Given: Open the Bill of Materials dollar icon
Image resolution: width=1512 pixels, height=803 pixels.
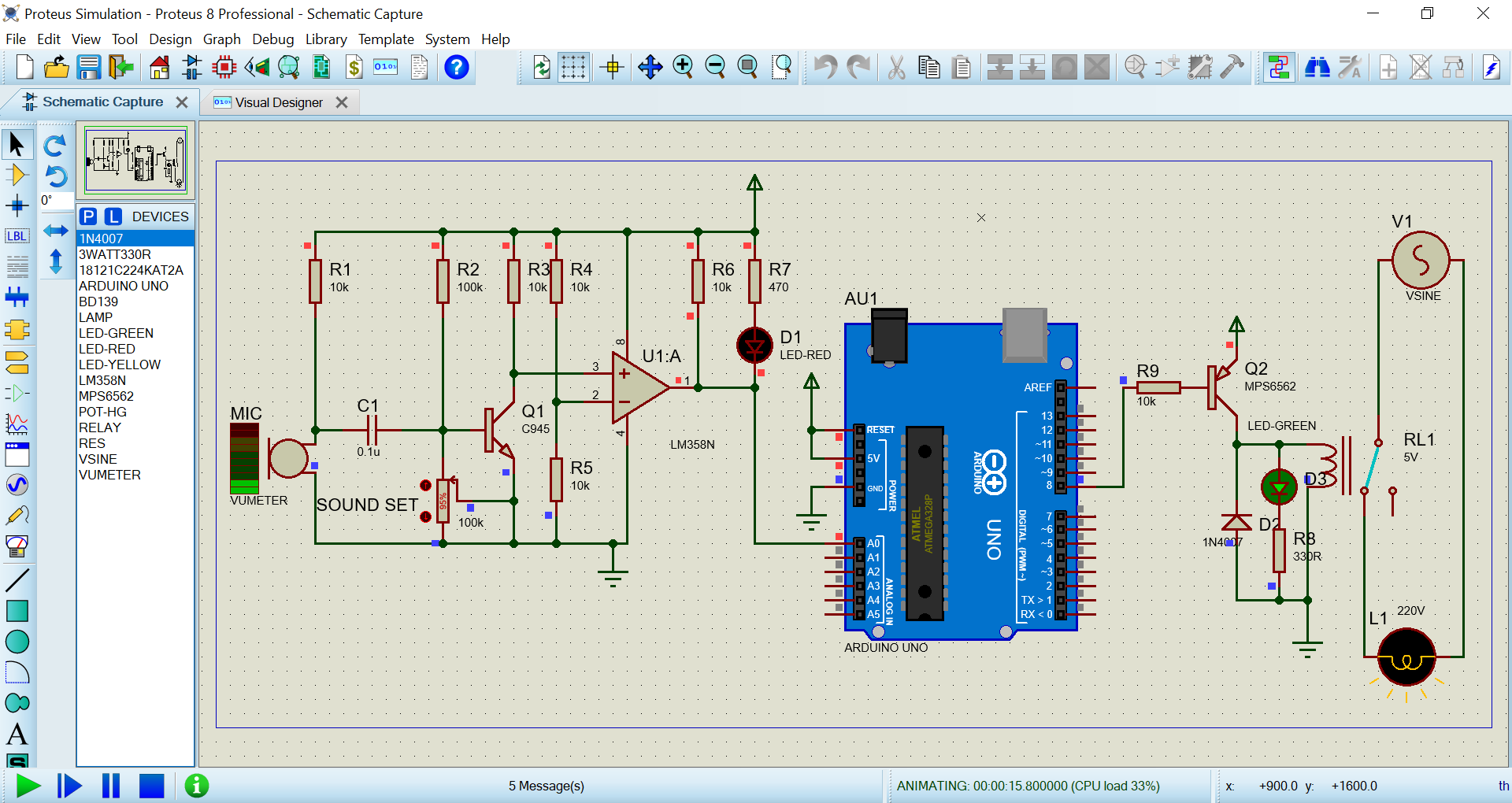Looking at the screenshot, I should coord(354,68).
